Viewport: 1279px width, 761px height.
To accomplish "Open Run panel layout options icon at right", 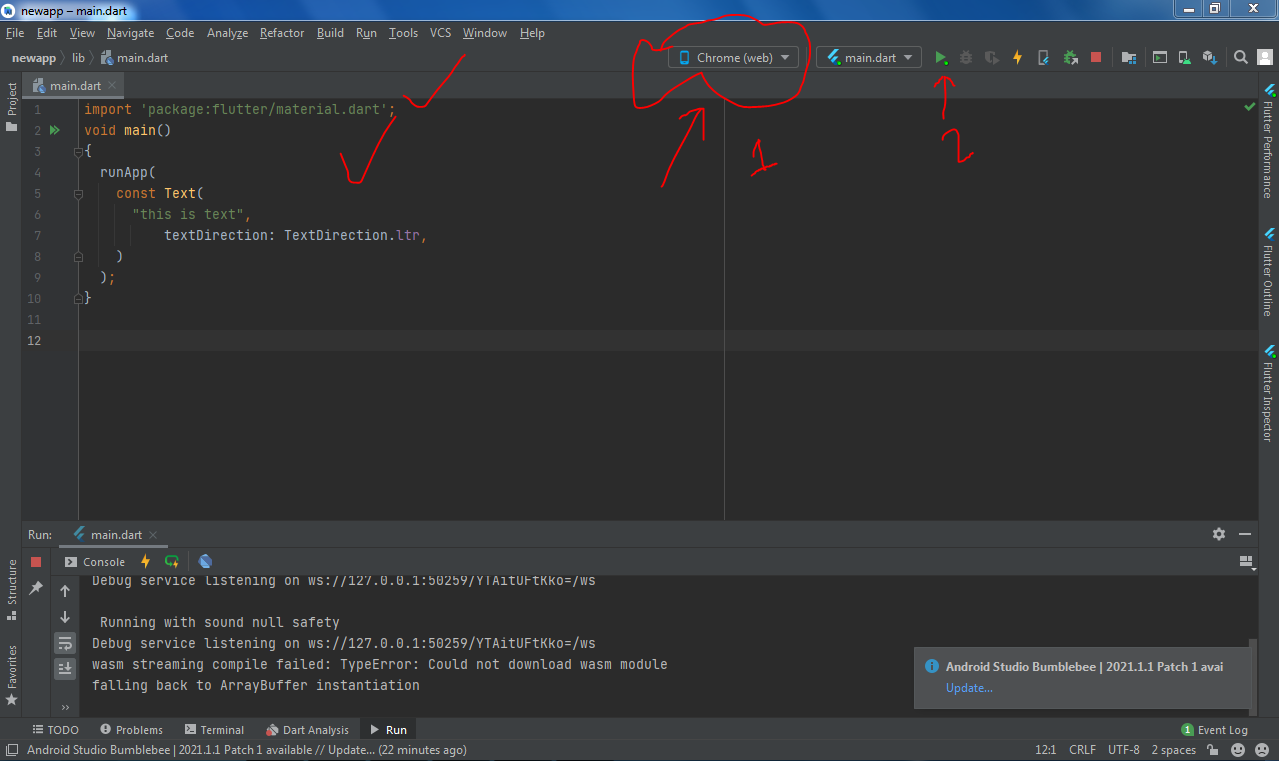I will coord(1246,562).
